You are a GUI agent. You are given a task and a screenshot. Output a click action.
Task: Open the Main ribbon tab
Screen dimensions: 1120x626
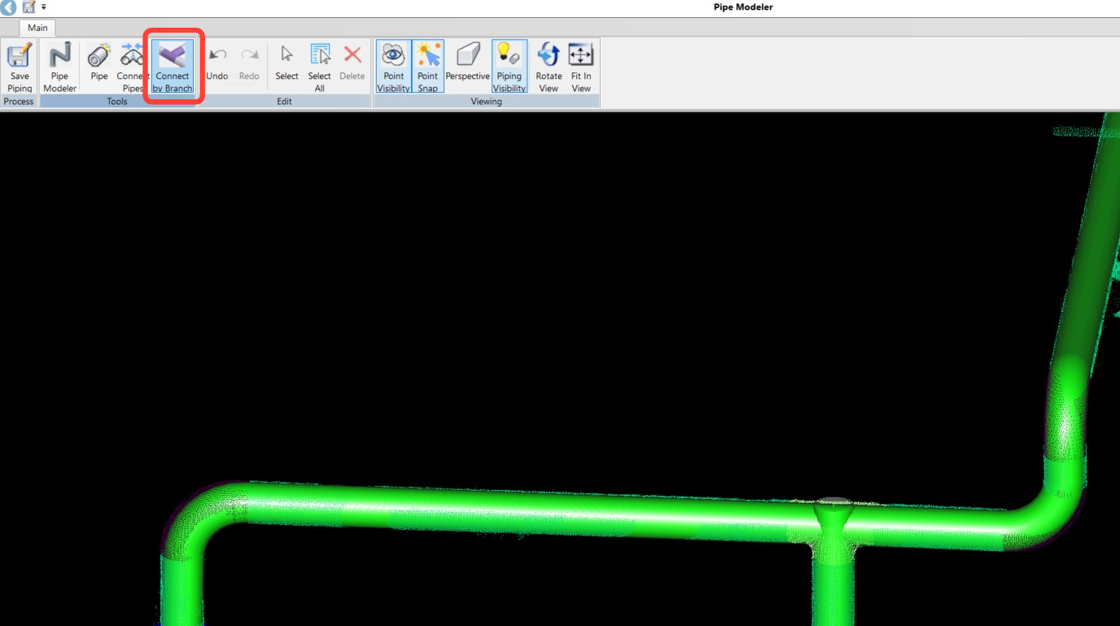coord(37,28)
